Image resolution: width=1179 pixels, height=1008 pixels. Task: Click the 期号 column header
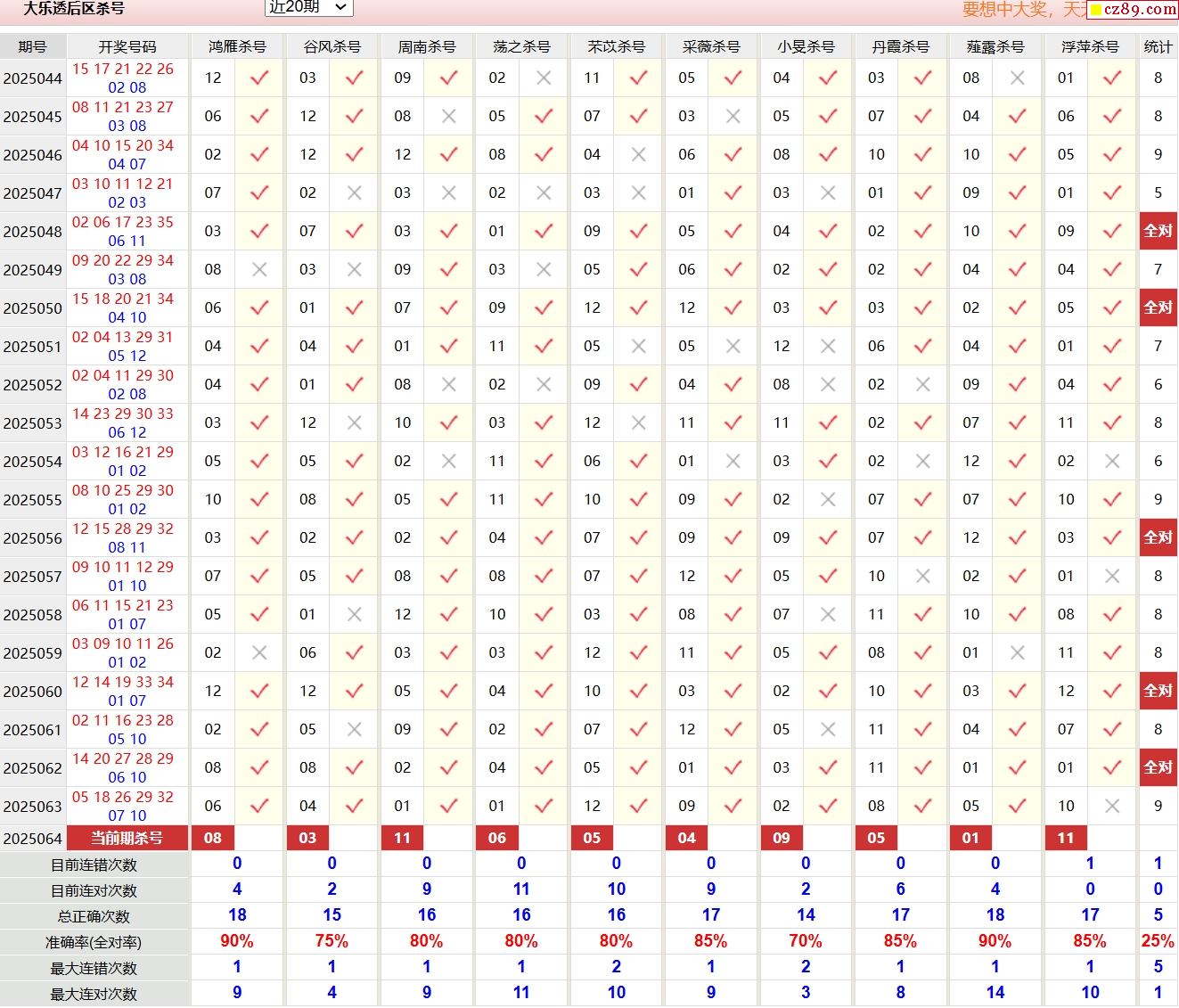click(32, 47)
